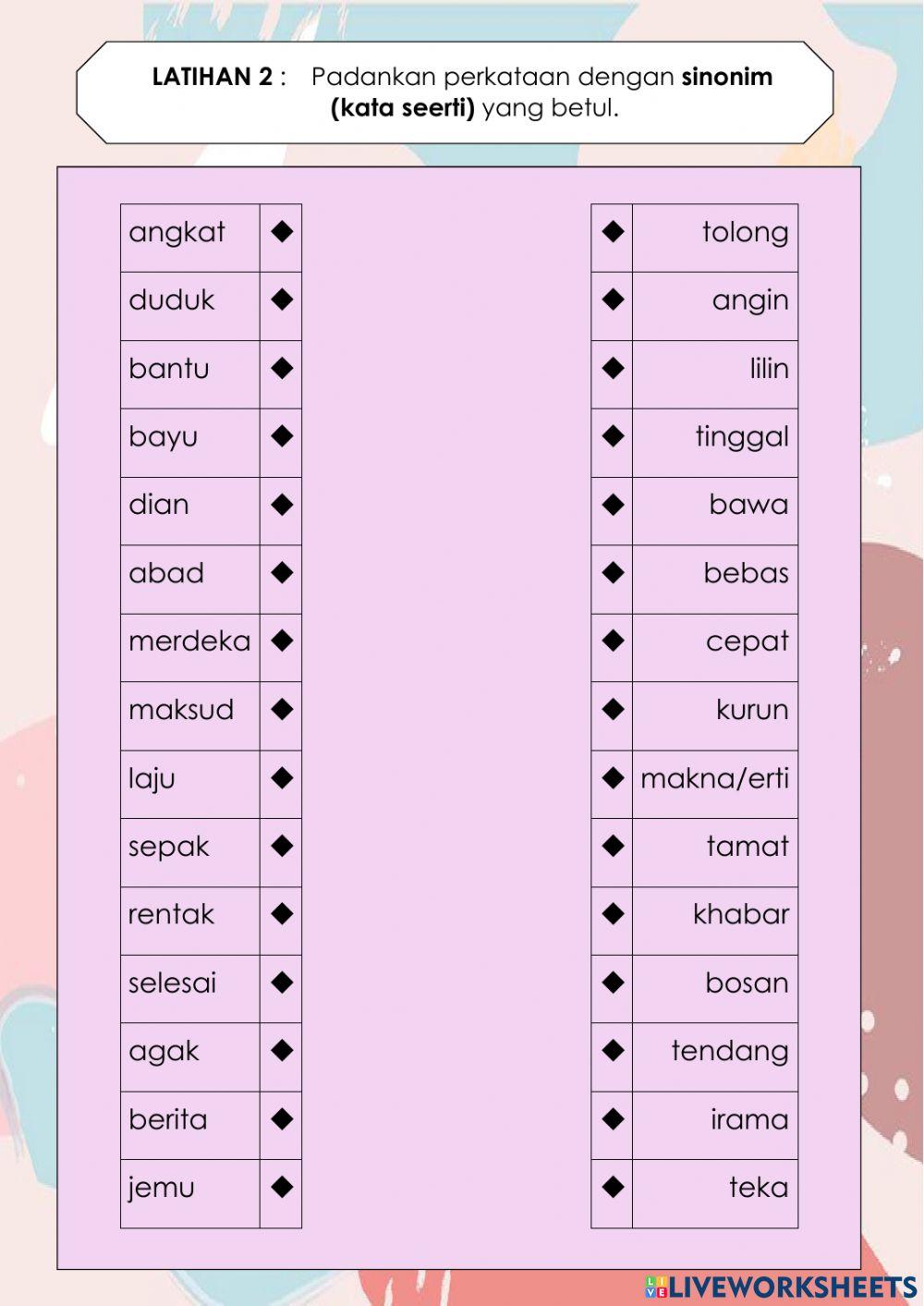Click the diamond left of tinggal
This screenshot has height=1306, width=924.
613,437
